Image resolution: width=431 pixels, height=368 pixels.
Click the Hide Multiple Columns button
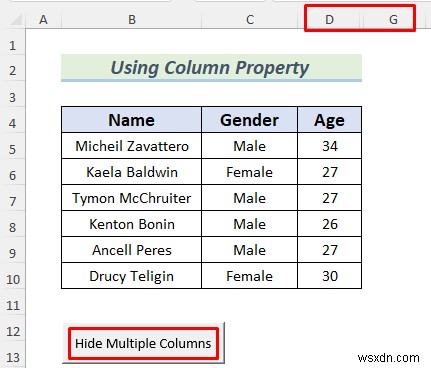tap(143, 343)
